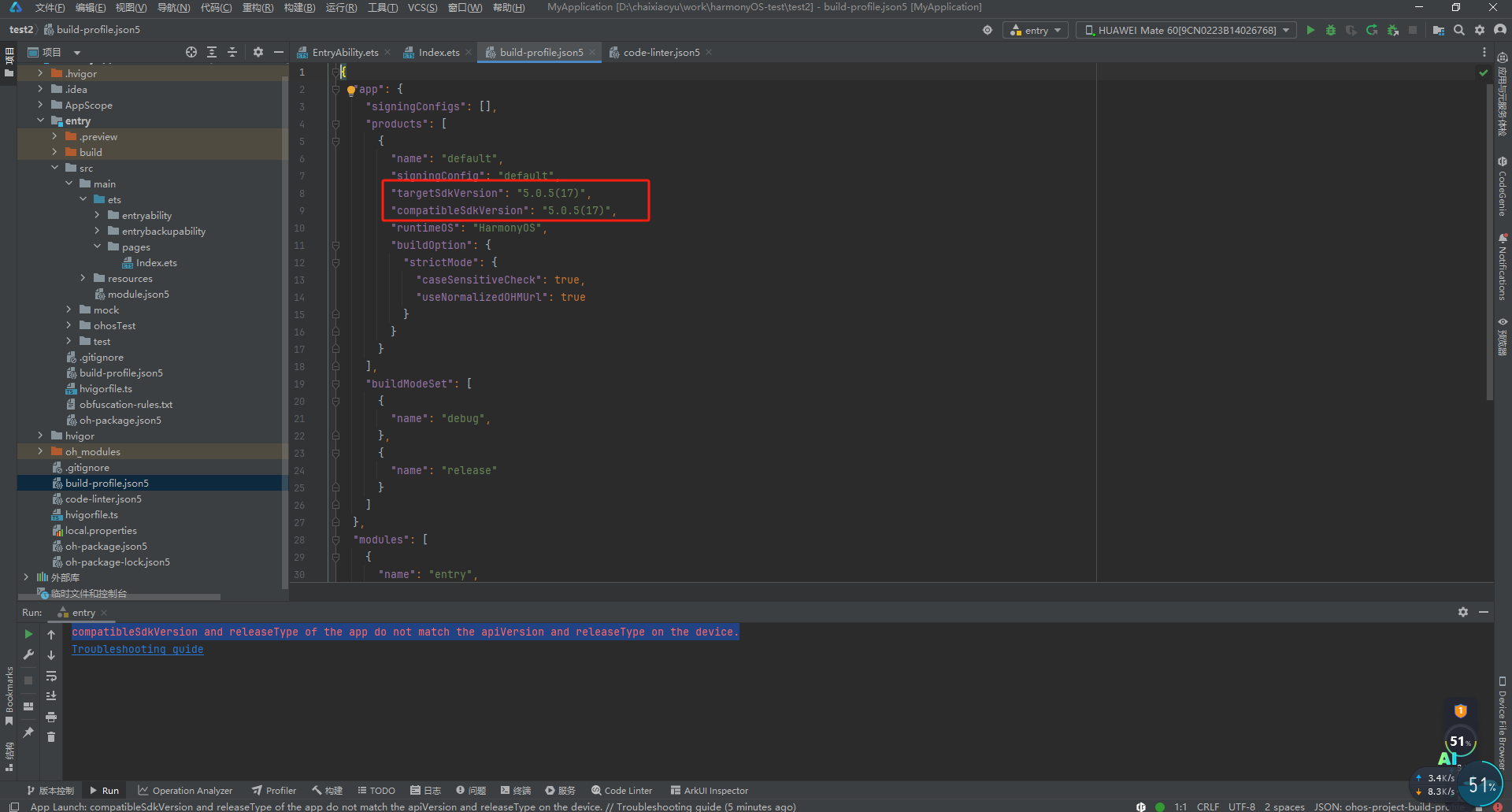The image size is (1512, 812).
Task: Clear the Run console output
Action: point(51,738)
